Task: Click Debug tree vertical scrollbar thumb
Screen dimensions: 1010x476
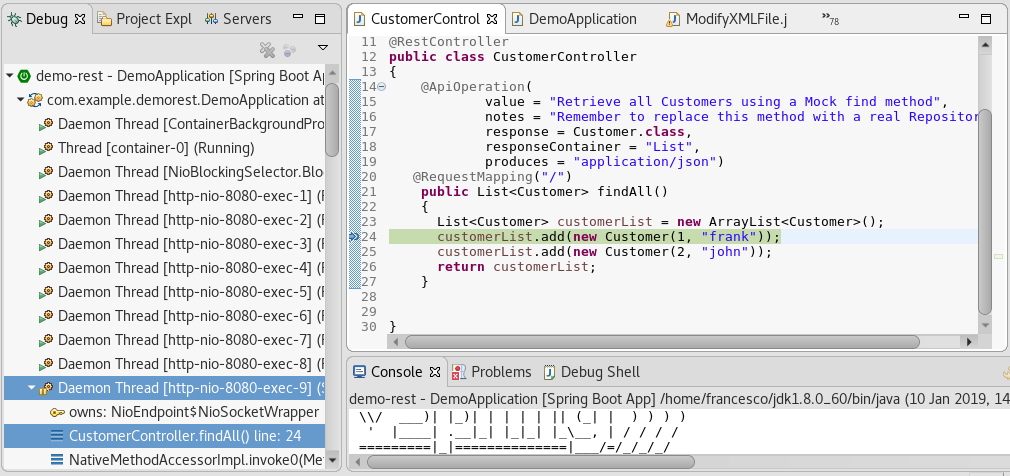Action: (332, 120)
